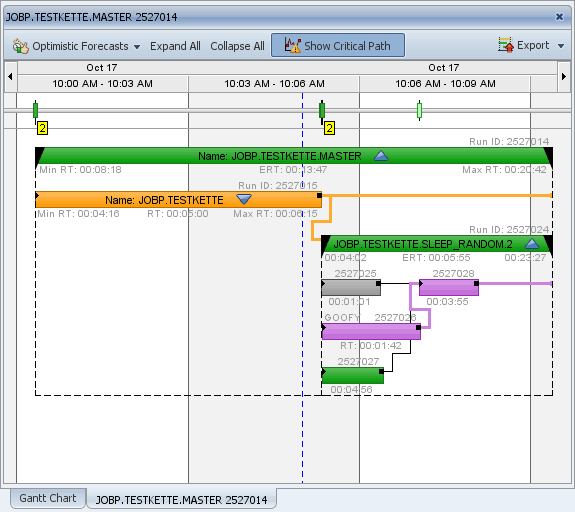Toggle the Show Critical Path button
The height and width of the screenshot is (512, 575).
tap(338, 45)
